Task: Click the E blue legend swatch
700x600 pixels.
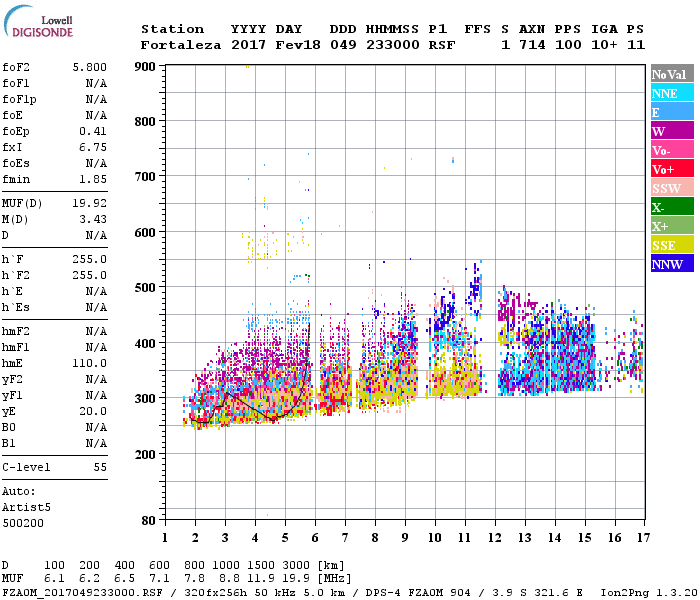Action: point(672,112)
